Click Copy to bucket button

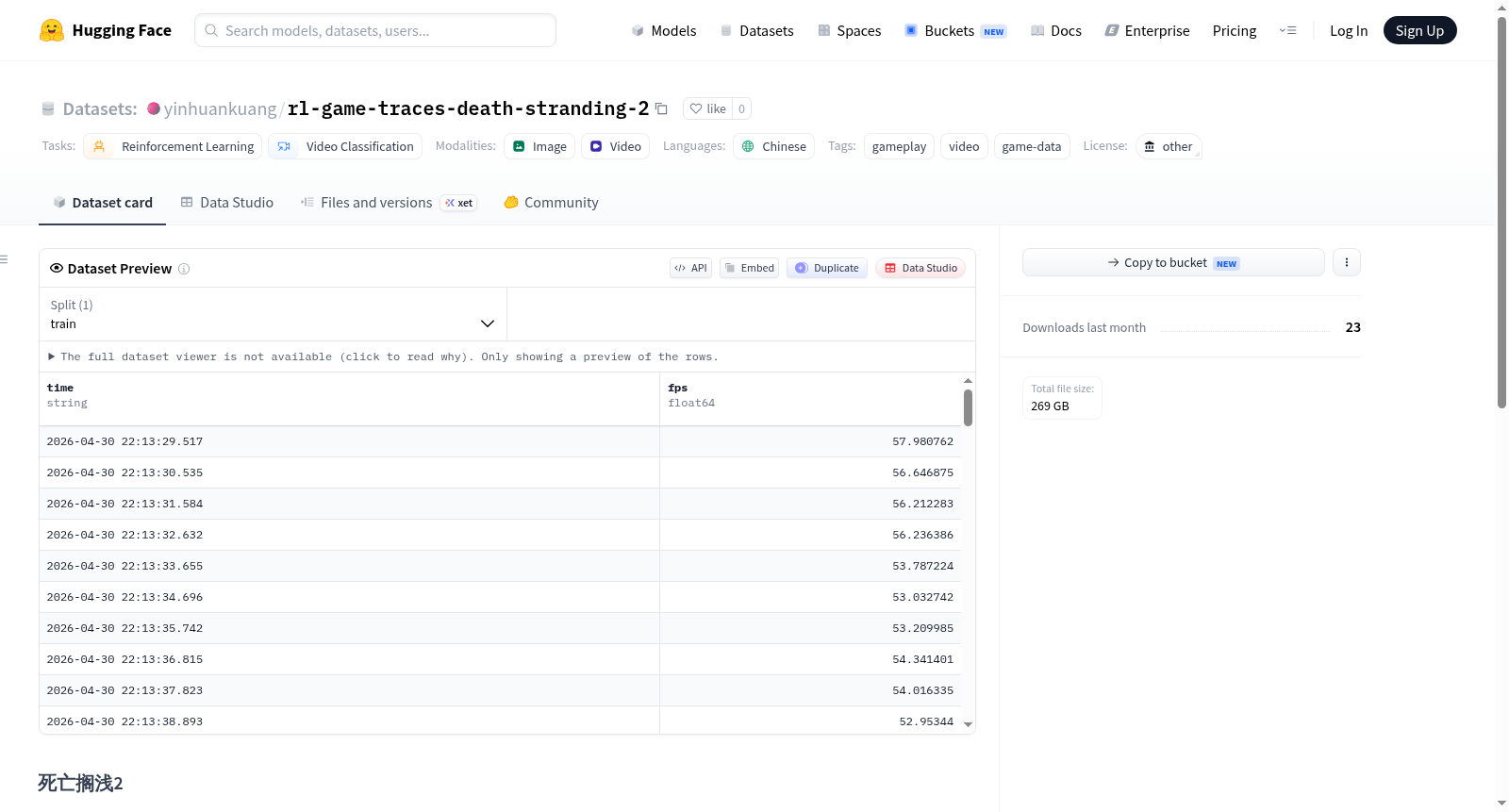(x=1173, y=262)
